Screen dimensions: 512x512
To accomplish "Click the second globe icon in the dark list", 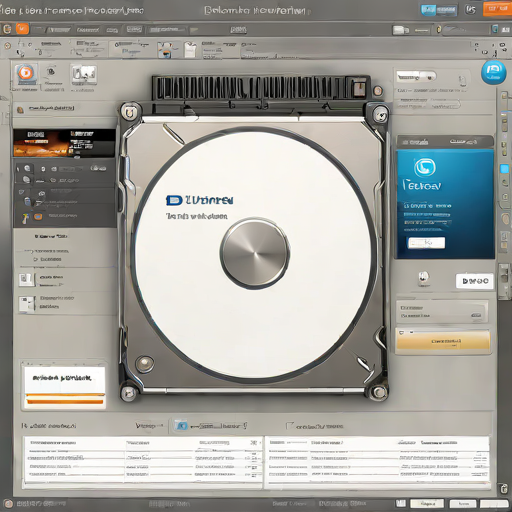I will click(x=26, y=180).
